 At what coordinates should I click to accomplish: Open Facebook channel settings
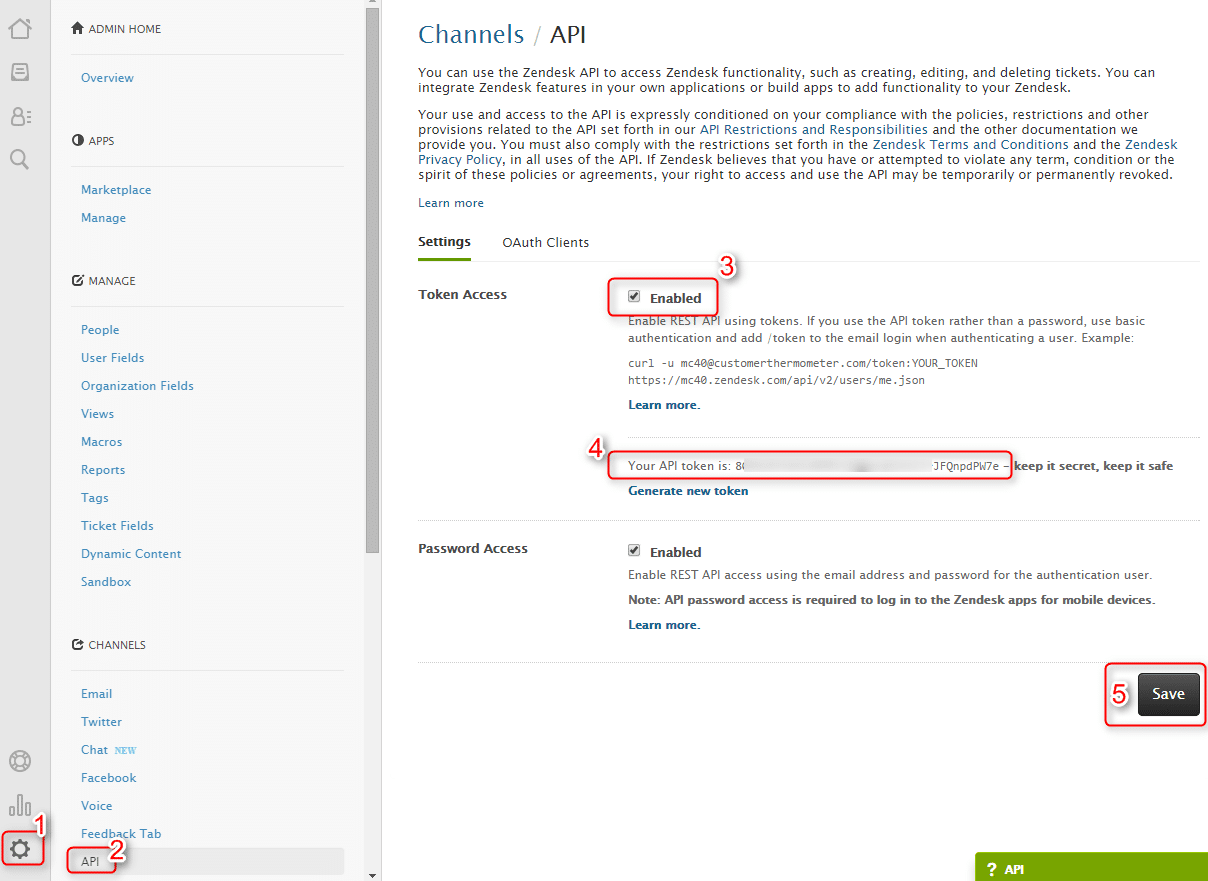pyautogui.click(x=109, y=778)
